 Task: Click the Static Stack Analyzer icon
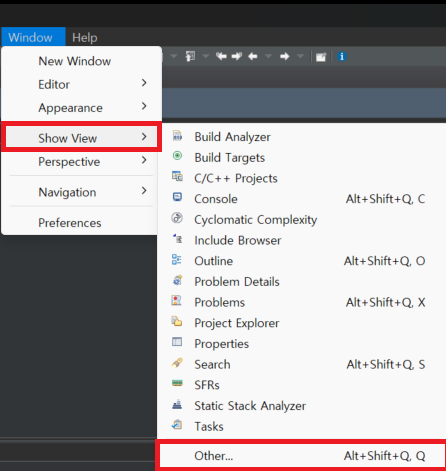177,404
